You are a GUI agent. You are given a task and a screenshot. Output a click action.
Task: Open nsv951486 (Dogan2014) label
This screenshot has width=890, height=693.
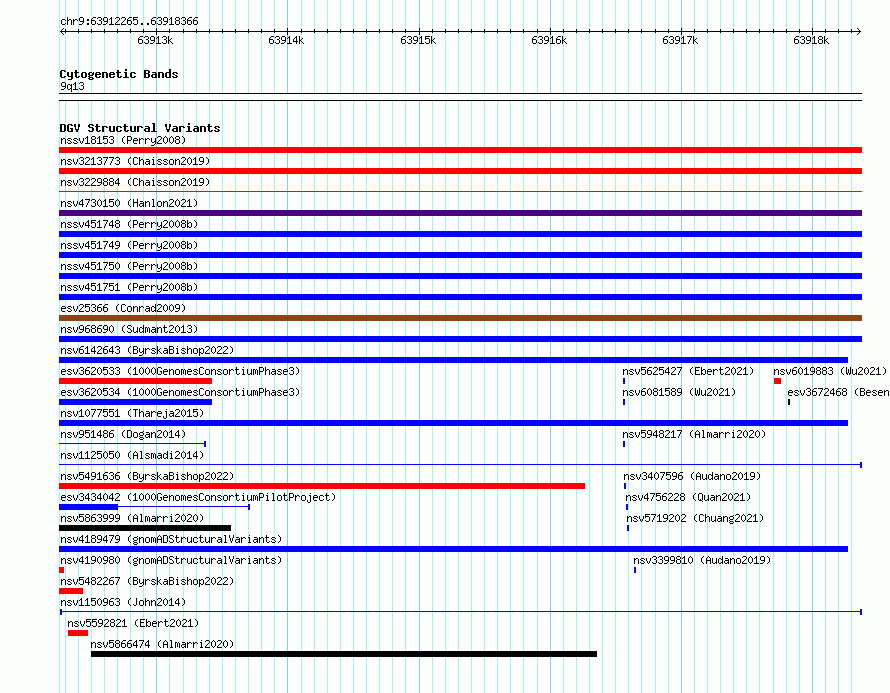(x=123, y=434)
